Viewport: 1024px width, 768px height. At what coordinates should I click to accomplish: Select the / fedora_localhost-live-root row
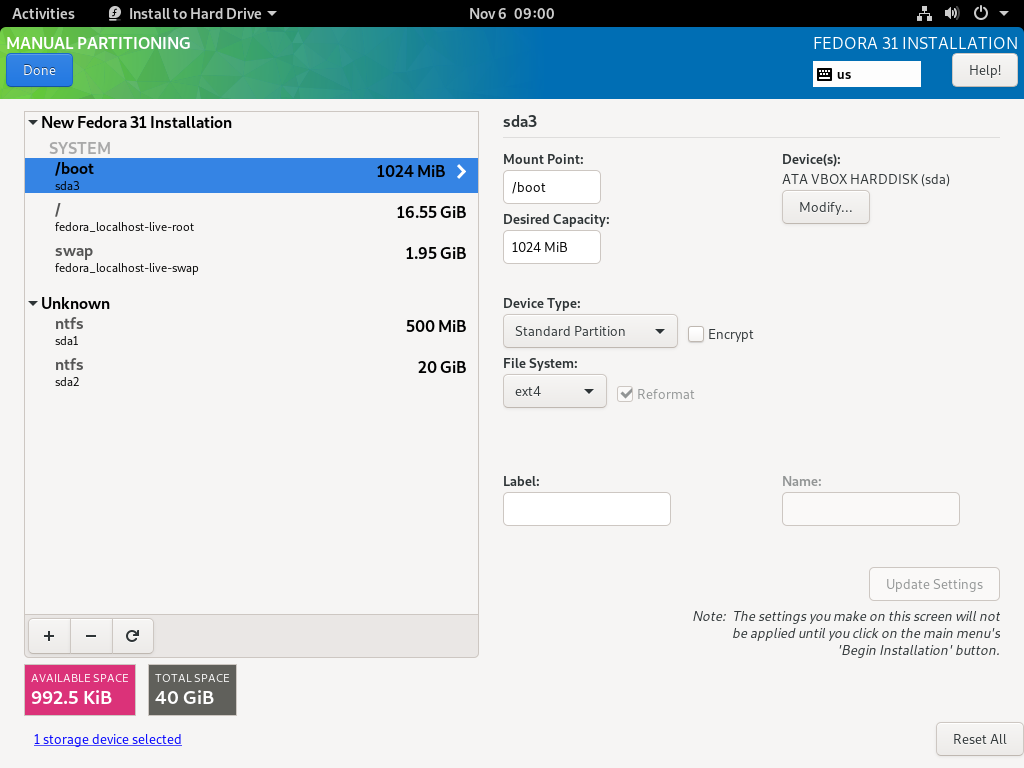pyautogui.click(x=251, y=217)
